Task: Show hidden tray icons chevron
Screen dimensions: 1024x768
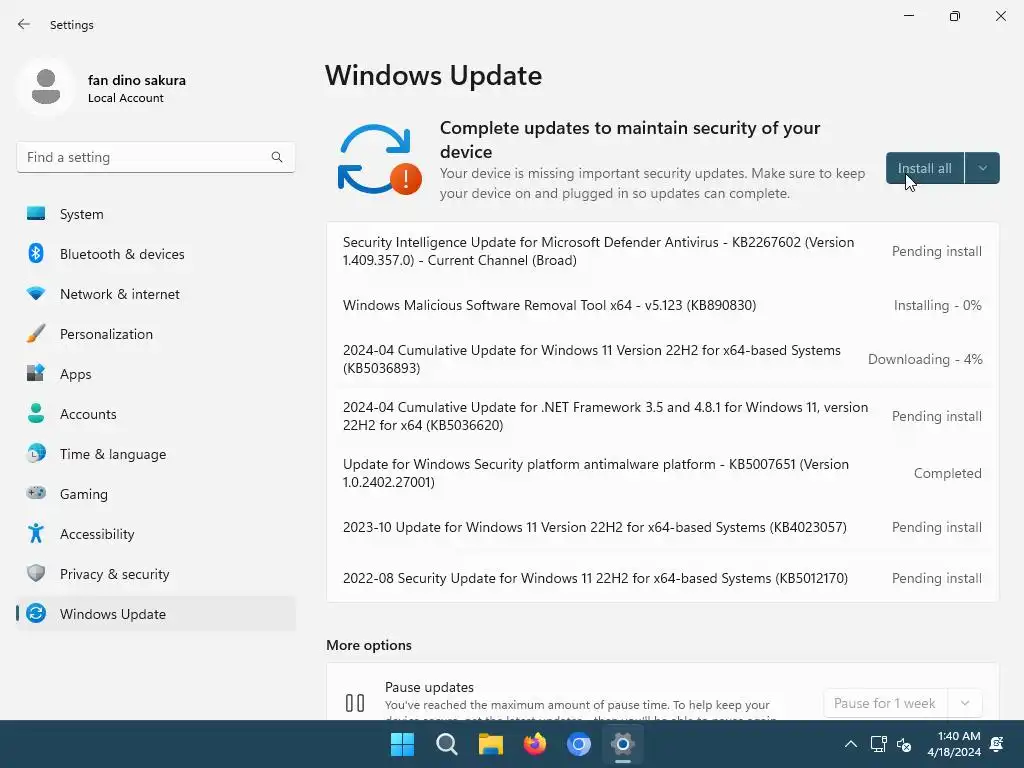Action: click(x=850, y=744)
